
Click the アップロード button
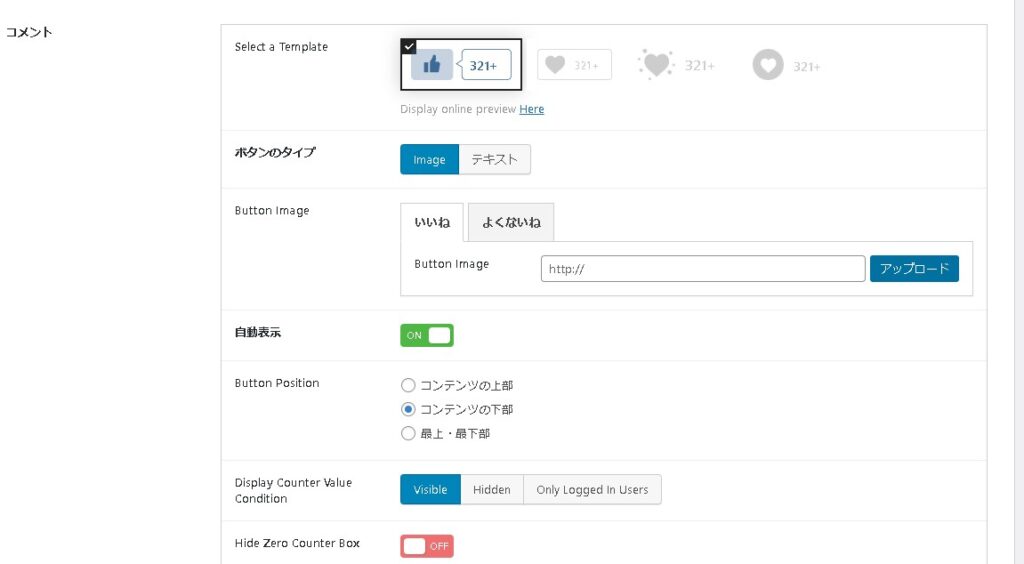(x=914, y=269)
